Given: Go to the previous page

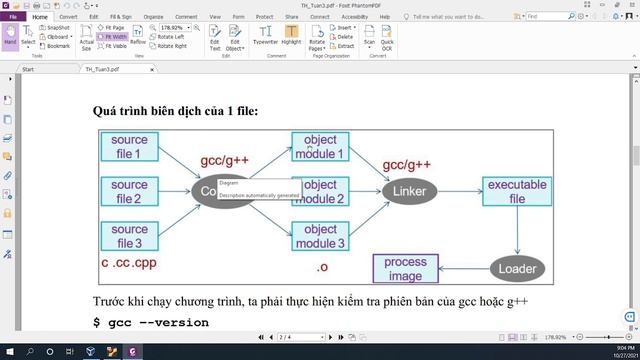Looking at the screenshot, I should click(x=271, y=337).
